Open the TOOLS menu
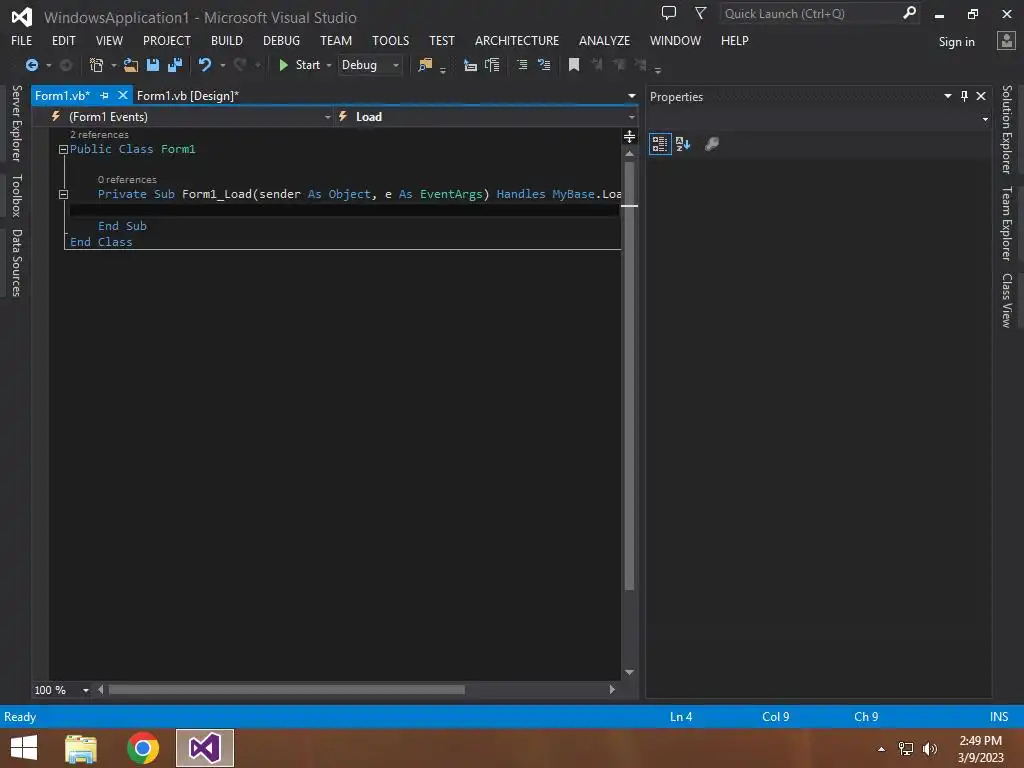Screen dimensions: 1024x768 [x=391, y=40]
